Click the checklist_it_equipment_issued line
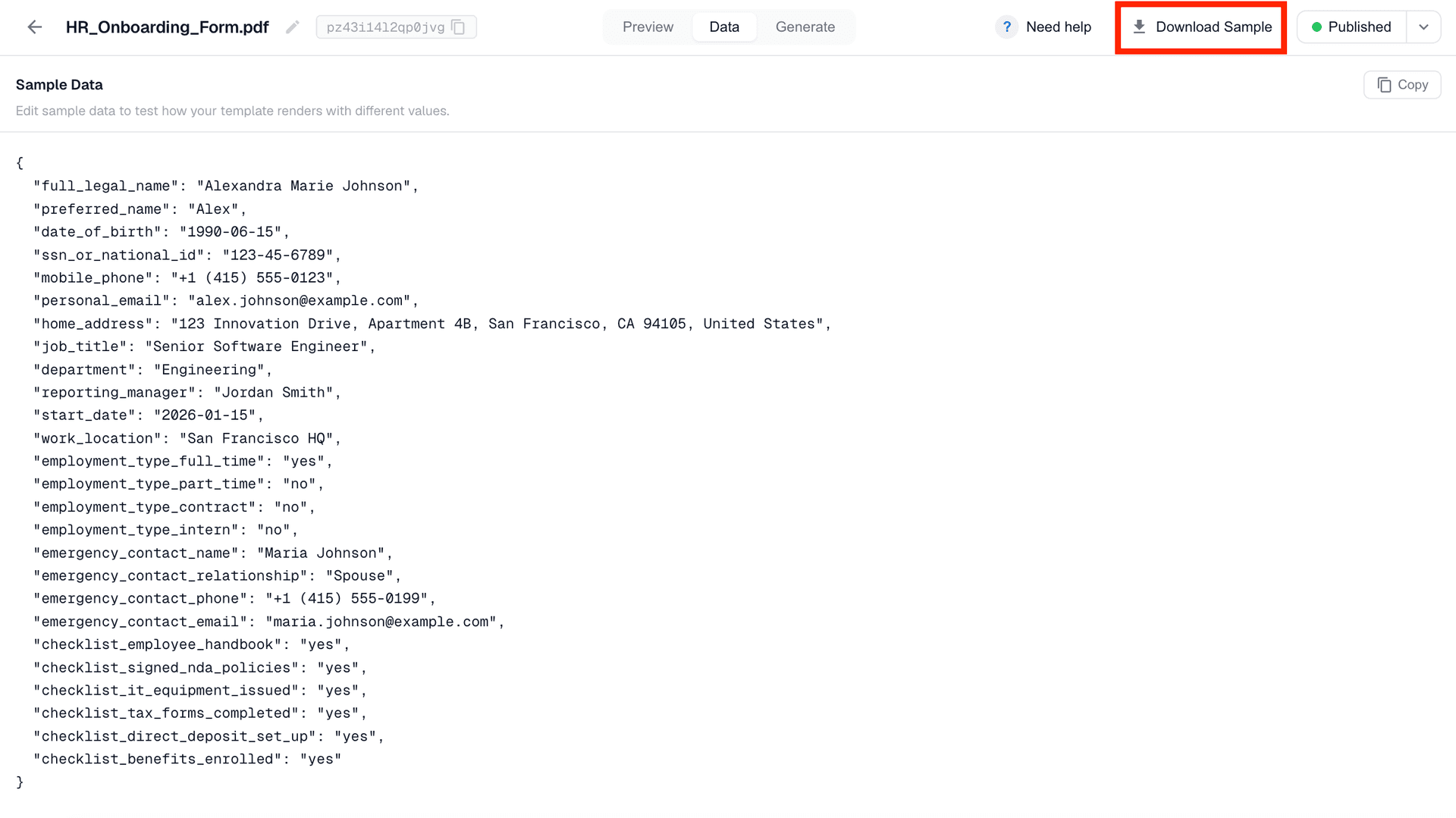This screenshot has width=1456, height=818. [199, 690]
